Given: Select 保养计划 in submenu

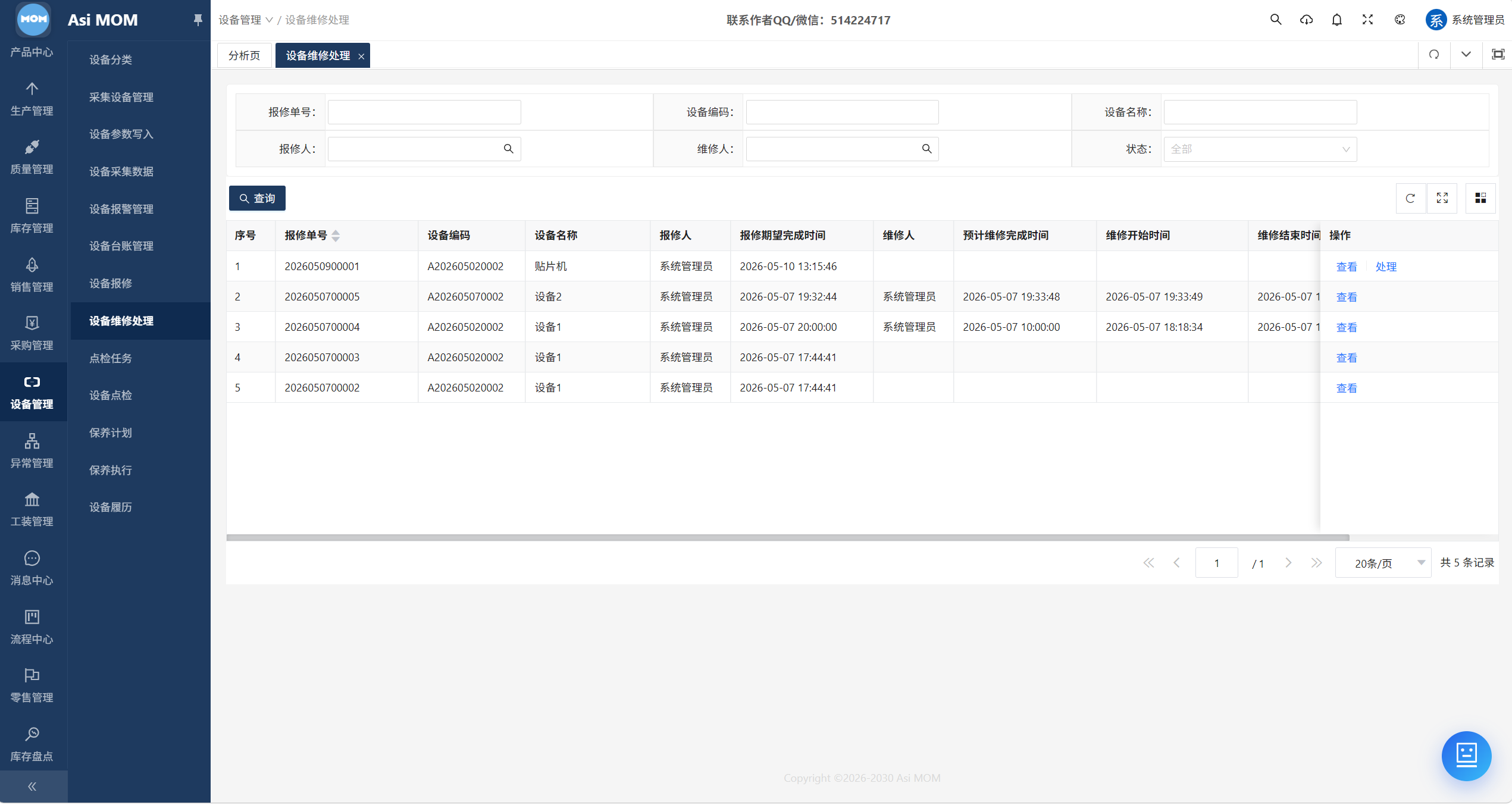Looking at the screenshot, I should pos(111,433).
